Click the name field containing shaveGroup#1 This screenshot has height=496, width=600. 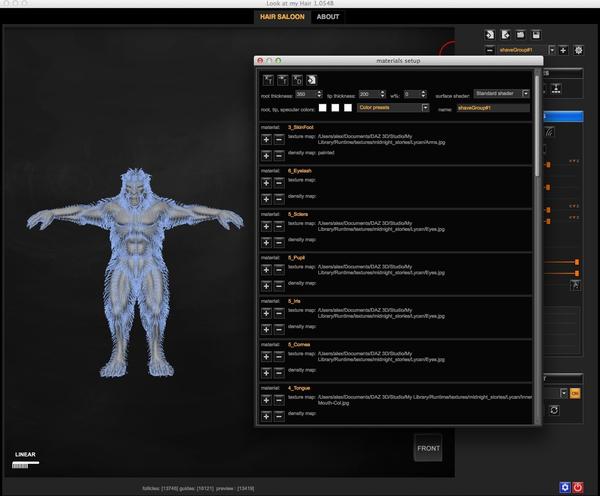493,108
